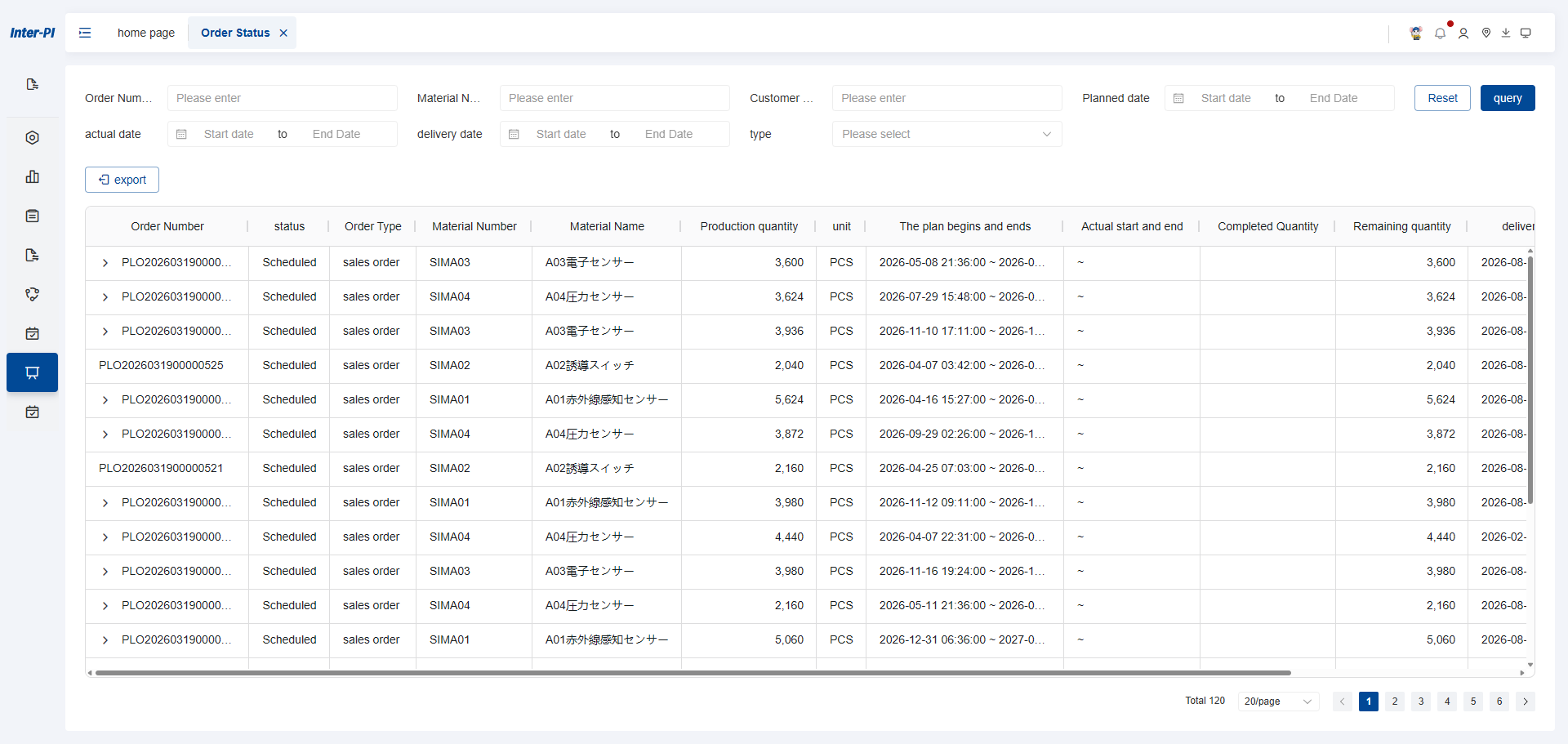The image size is (1568, 744).
Task: Open the calendar-check icon above the highlighted item
Action: pyautogui.click(x=33, y=333)
